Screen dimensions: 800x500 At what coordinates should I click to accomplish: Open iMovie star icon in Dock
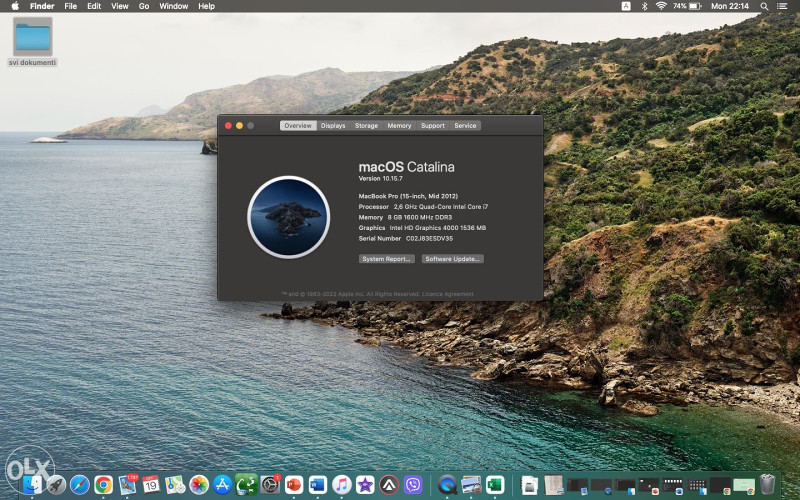pos(365,485)
